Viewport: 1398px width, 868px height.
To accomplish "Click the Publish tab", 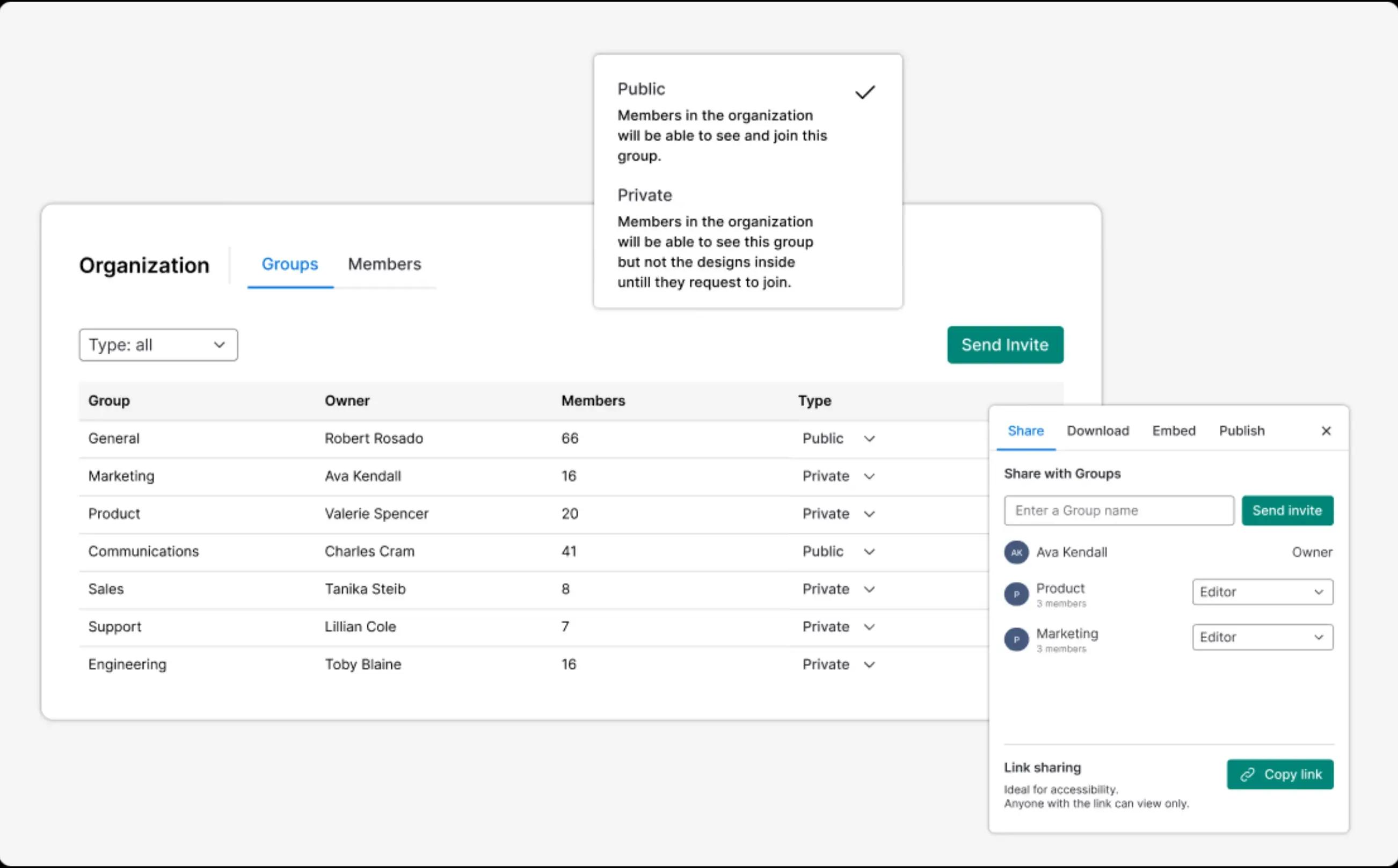I will (x=1242, y=430).
